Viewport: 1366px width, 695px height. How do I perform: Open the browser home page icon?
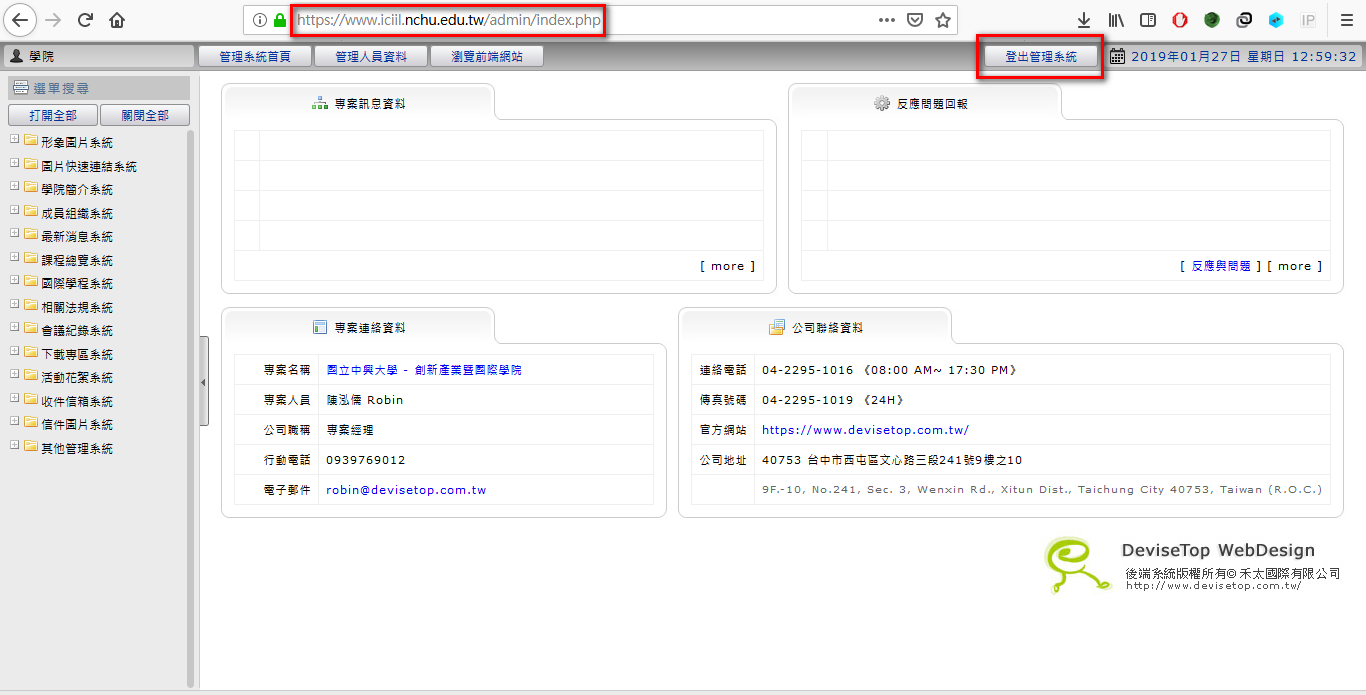click(x=117, y=20)
